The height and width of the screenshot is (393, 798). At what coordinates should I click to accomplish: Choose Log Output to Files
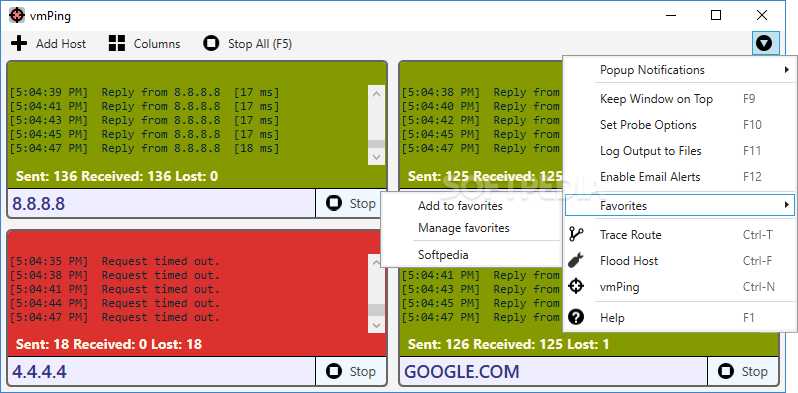click(679, 151)
